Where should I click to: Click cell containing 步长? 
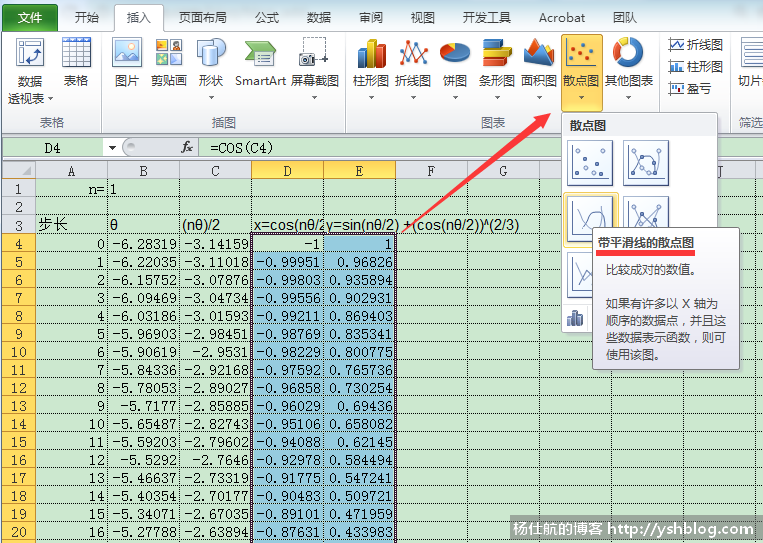click(x=72, y=225)
